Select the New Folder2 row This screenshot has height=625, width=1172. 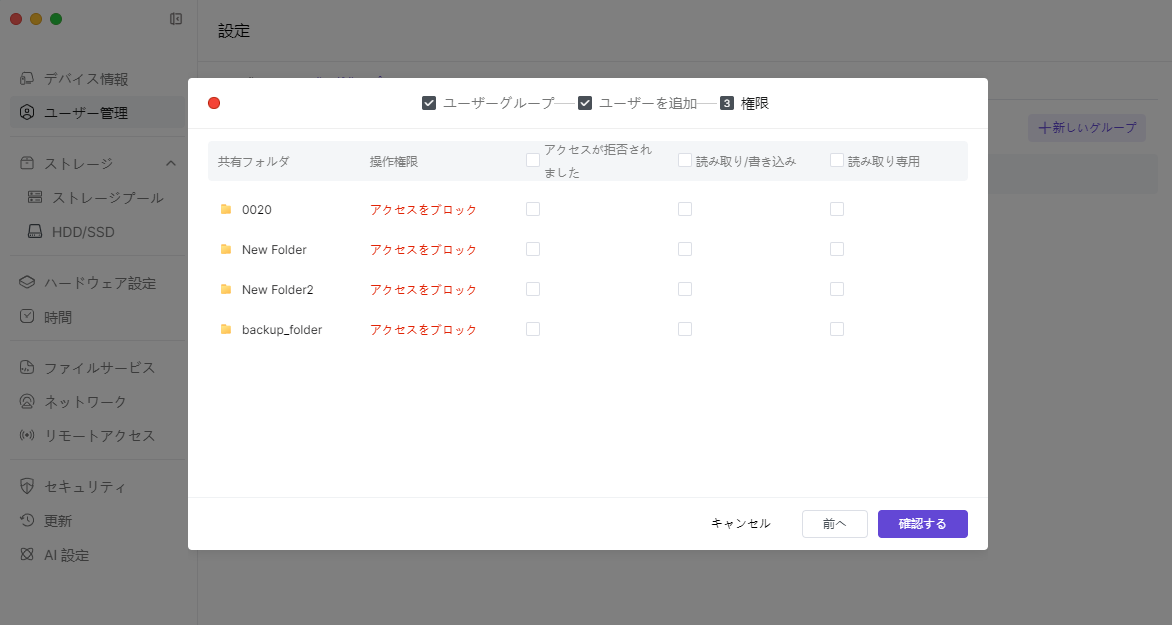click(278, 289)
